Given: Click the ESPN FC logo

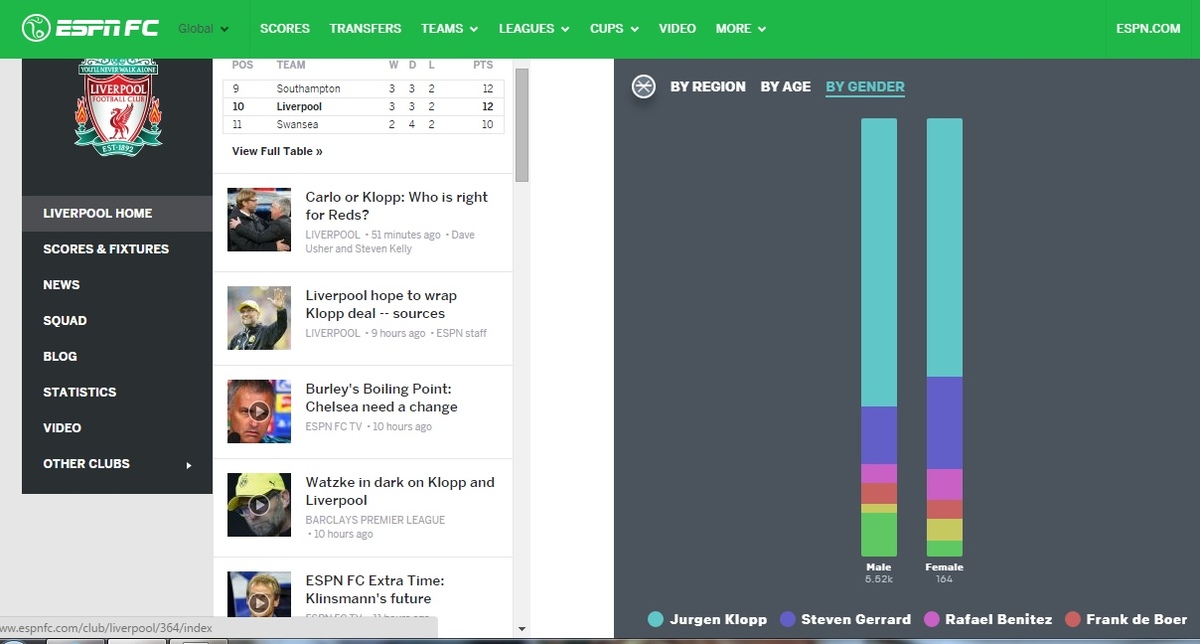Looking at the screenshot, I should click(90, 28).
